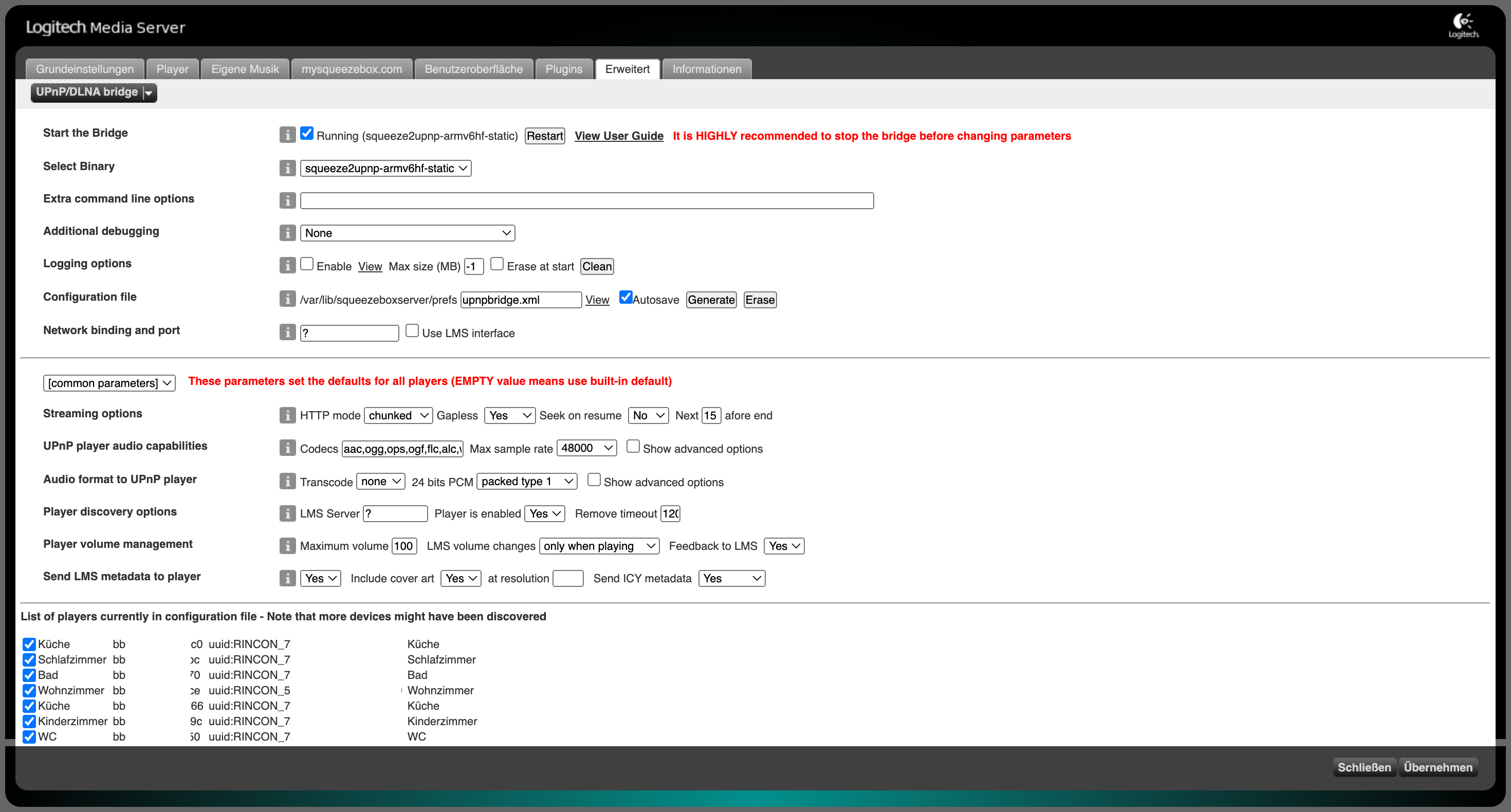Open Send ICY metadata dropdown
The image size is (1511, 812).
pos(731,579)
